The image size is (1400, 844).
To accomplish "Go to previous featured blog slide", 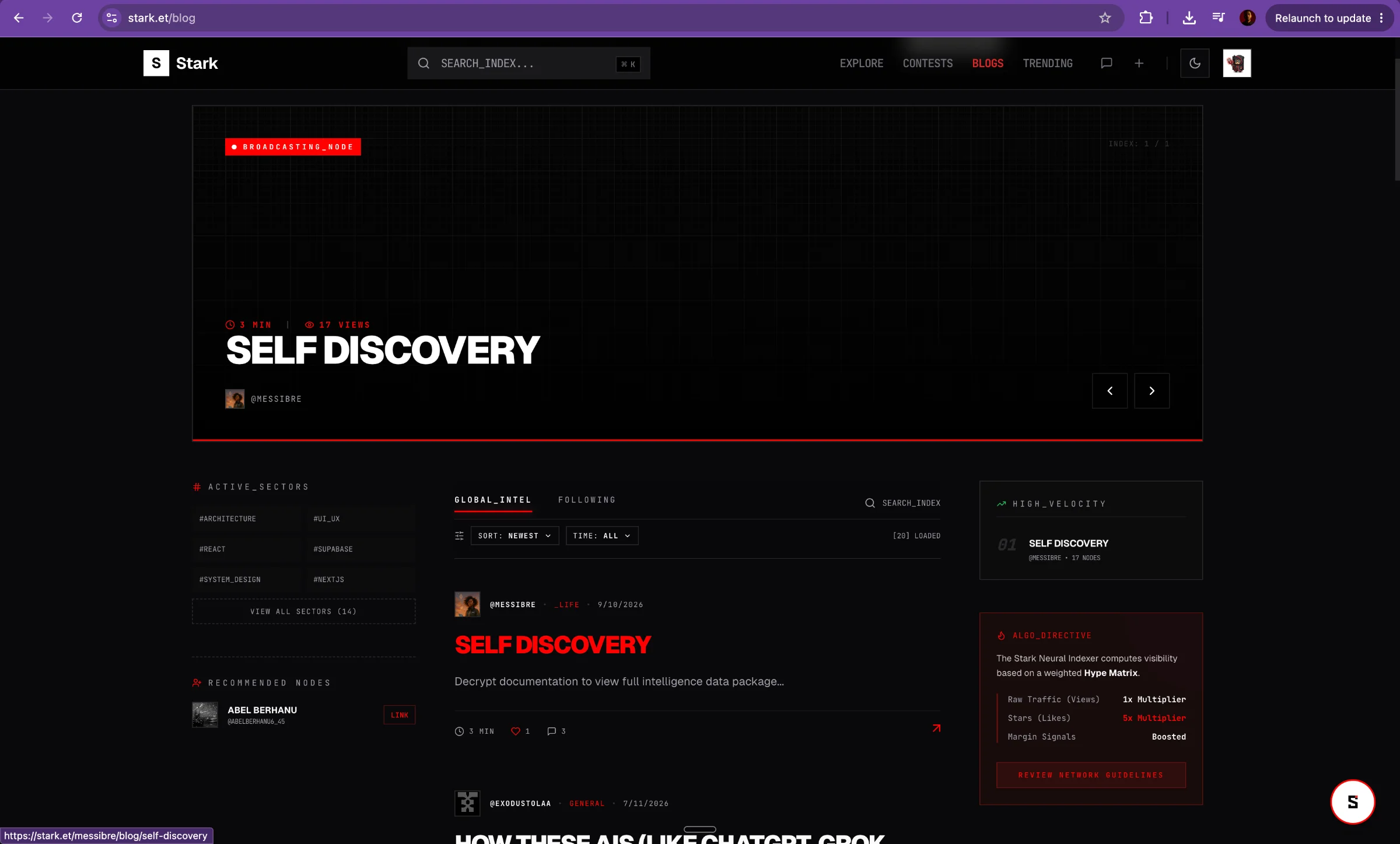I will point(1109,391).
